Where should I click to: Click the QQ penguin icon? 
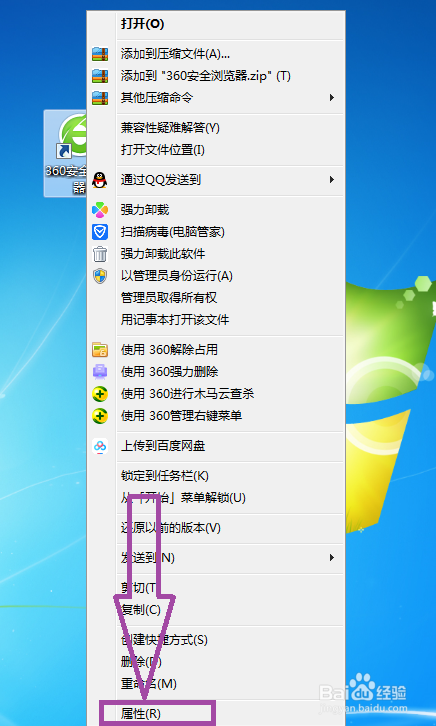click(x=100, y=180)
